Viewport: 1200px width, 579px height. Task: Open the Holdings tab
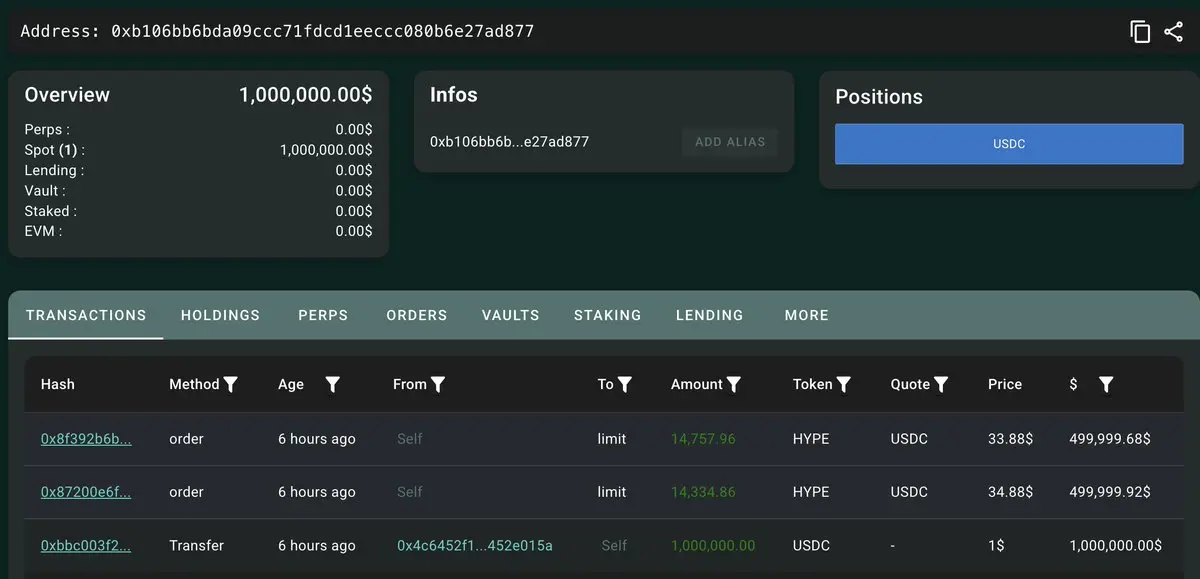[x=220, y=315]
